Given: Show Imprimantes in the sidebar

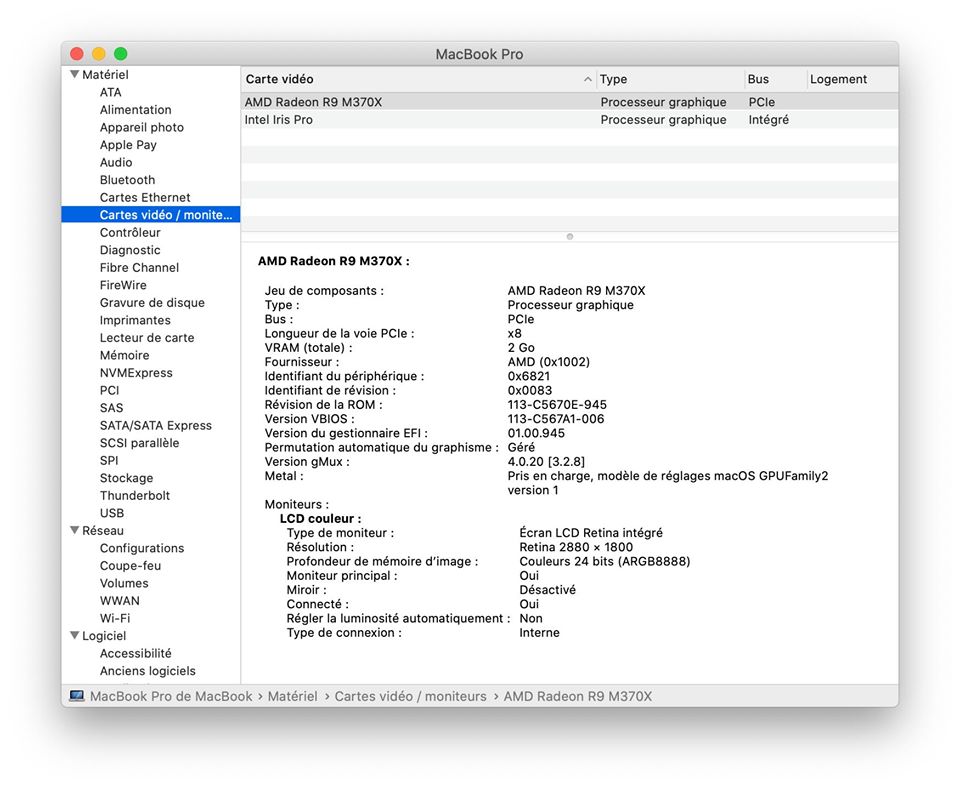Looking at the screenshot, I should coord(135,320).
